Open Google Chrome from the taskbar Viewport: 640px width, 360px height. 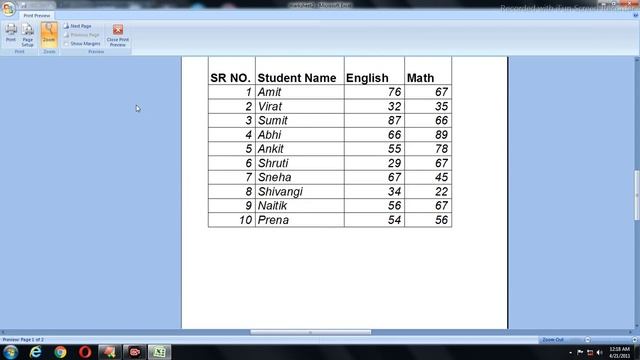tap(60, 352)
